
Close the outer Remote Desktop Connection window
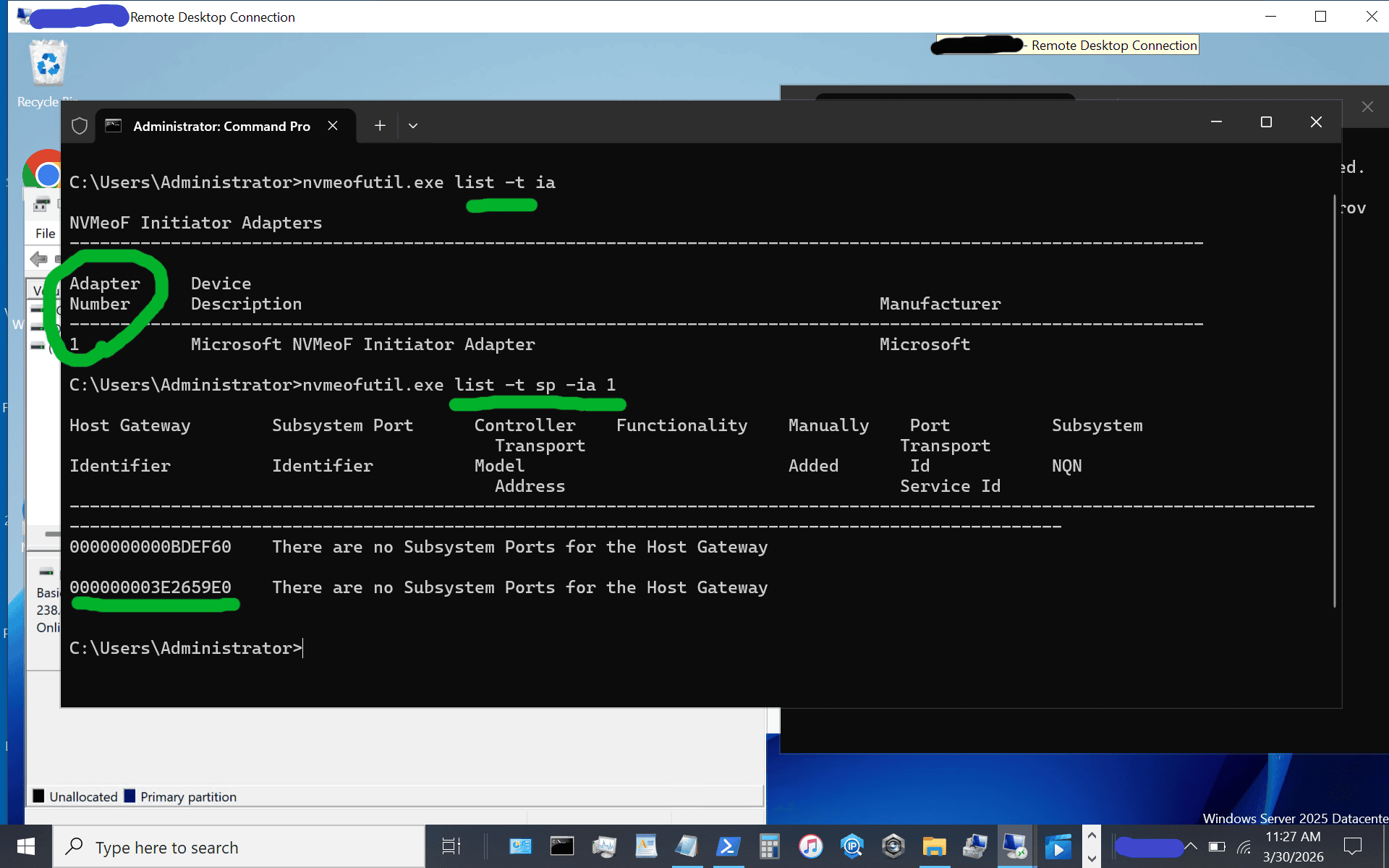[1371, 16]
